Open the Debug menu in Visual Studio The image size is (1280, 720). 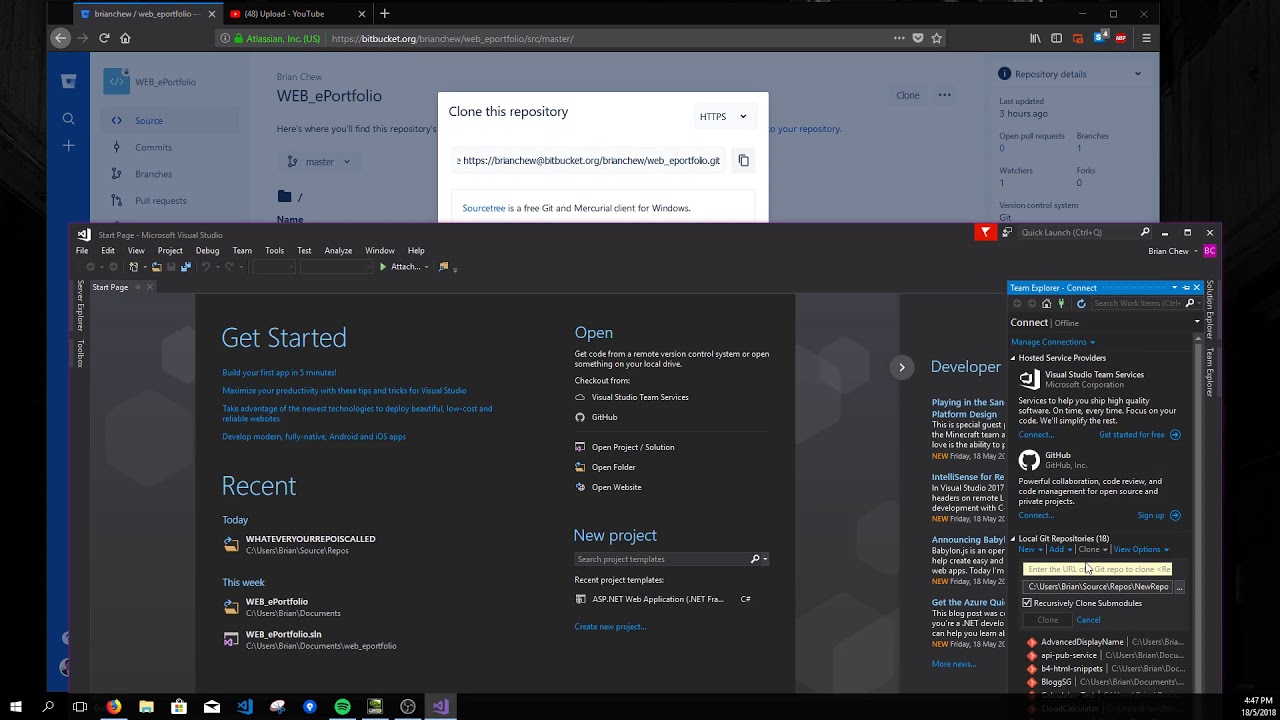tap(207, 251)
